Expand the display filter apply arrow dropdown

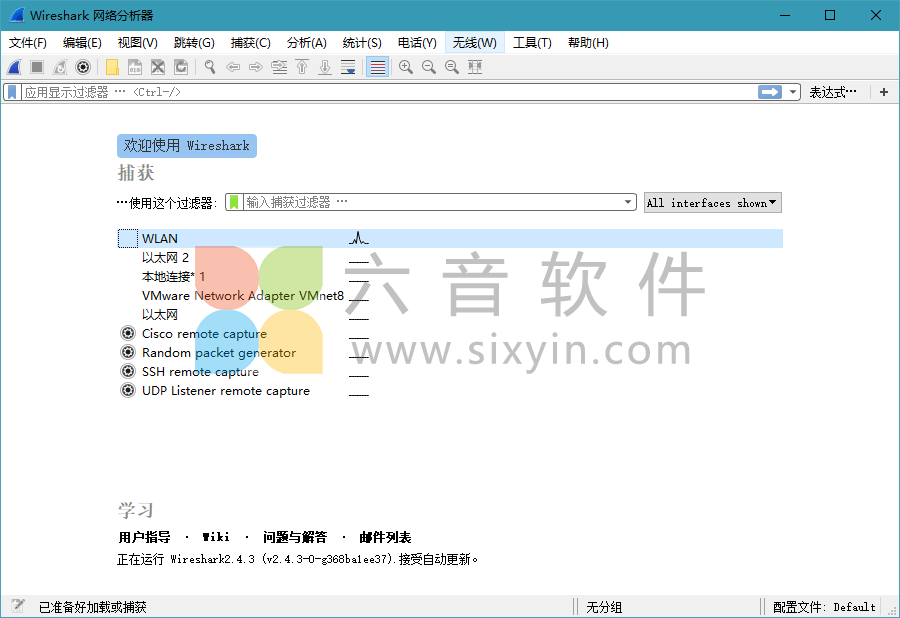pyautogui.click(x=790, y=91)
